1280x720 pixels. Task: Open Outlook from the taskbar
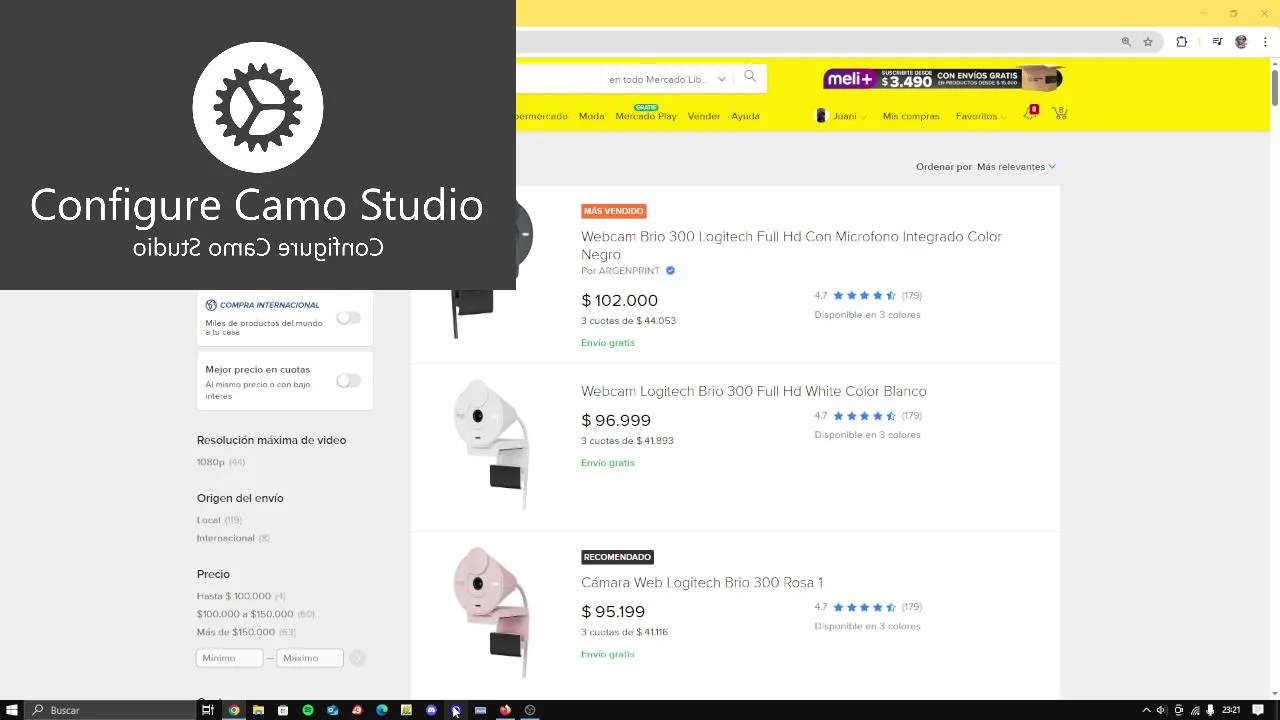[333, 710]
